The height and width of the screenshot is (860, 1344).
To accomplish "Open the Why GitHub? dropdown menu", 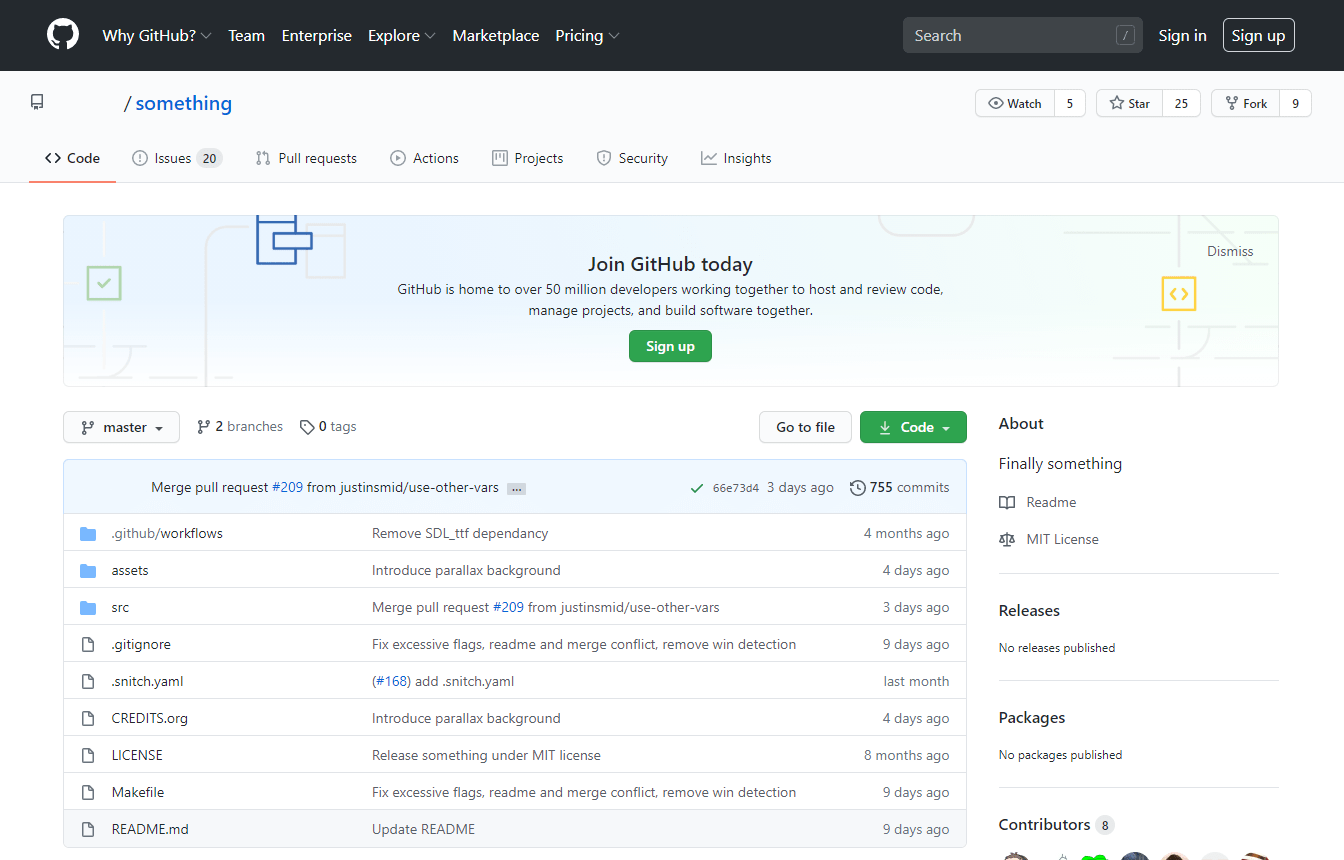I will 156,35.
